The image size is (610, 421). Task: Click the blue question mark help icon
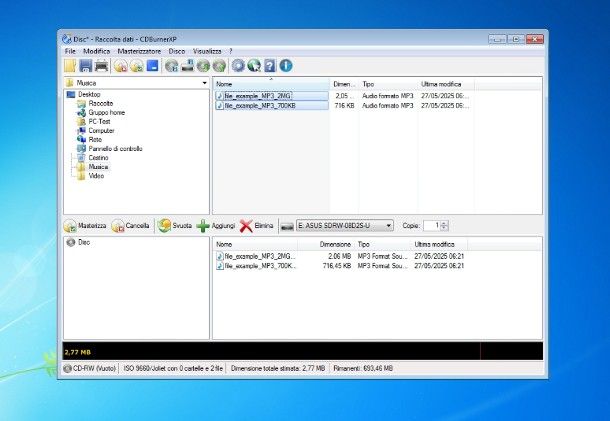point(270,66)
